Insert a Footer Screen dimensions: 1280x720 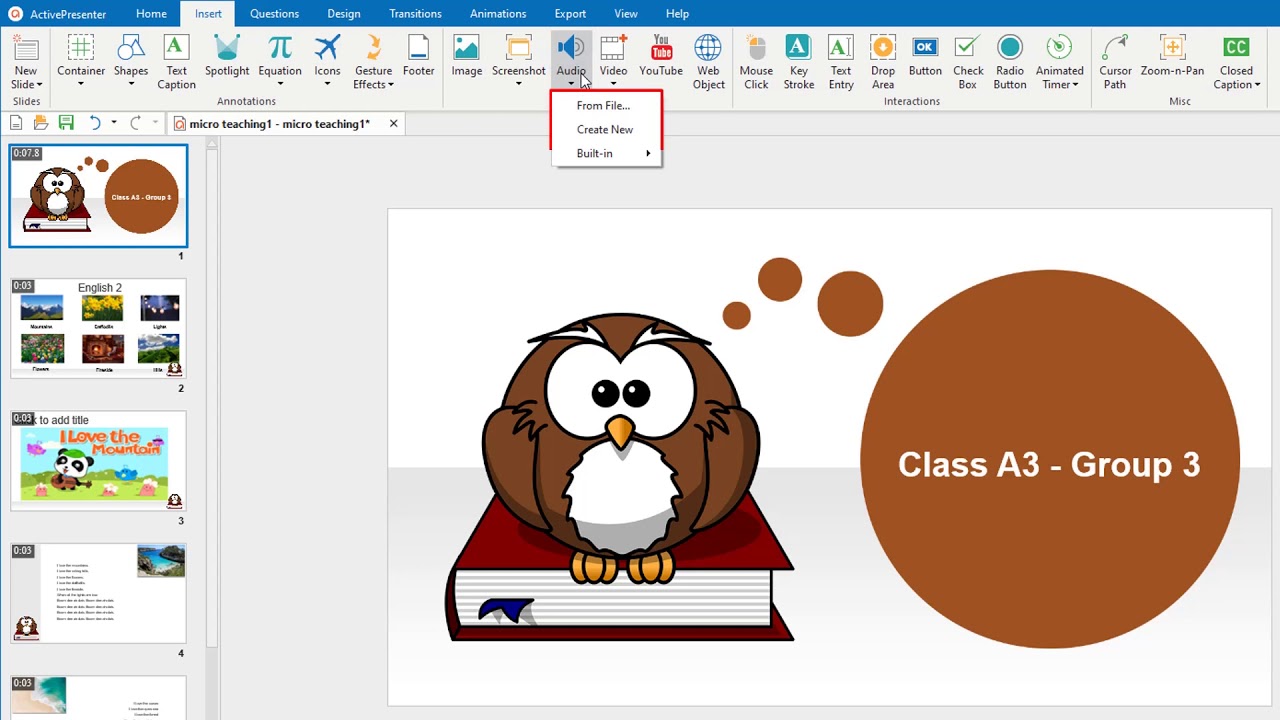pos(418,56)
